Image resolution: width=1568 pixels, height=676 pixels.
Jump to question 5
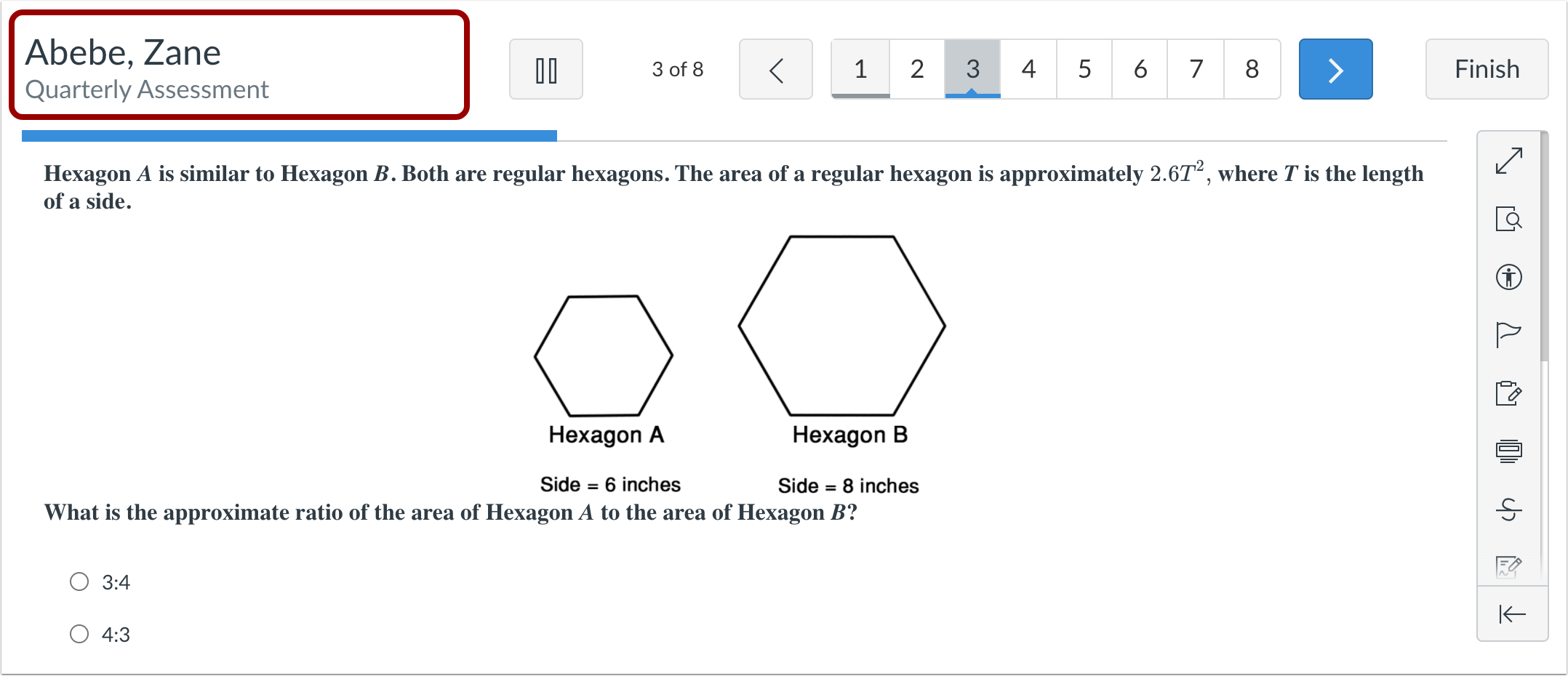[1084, 69]
